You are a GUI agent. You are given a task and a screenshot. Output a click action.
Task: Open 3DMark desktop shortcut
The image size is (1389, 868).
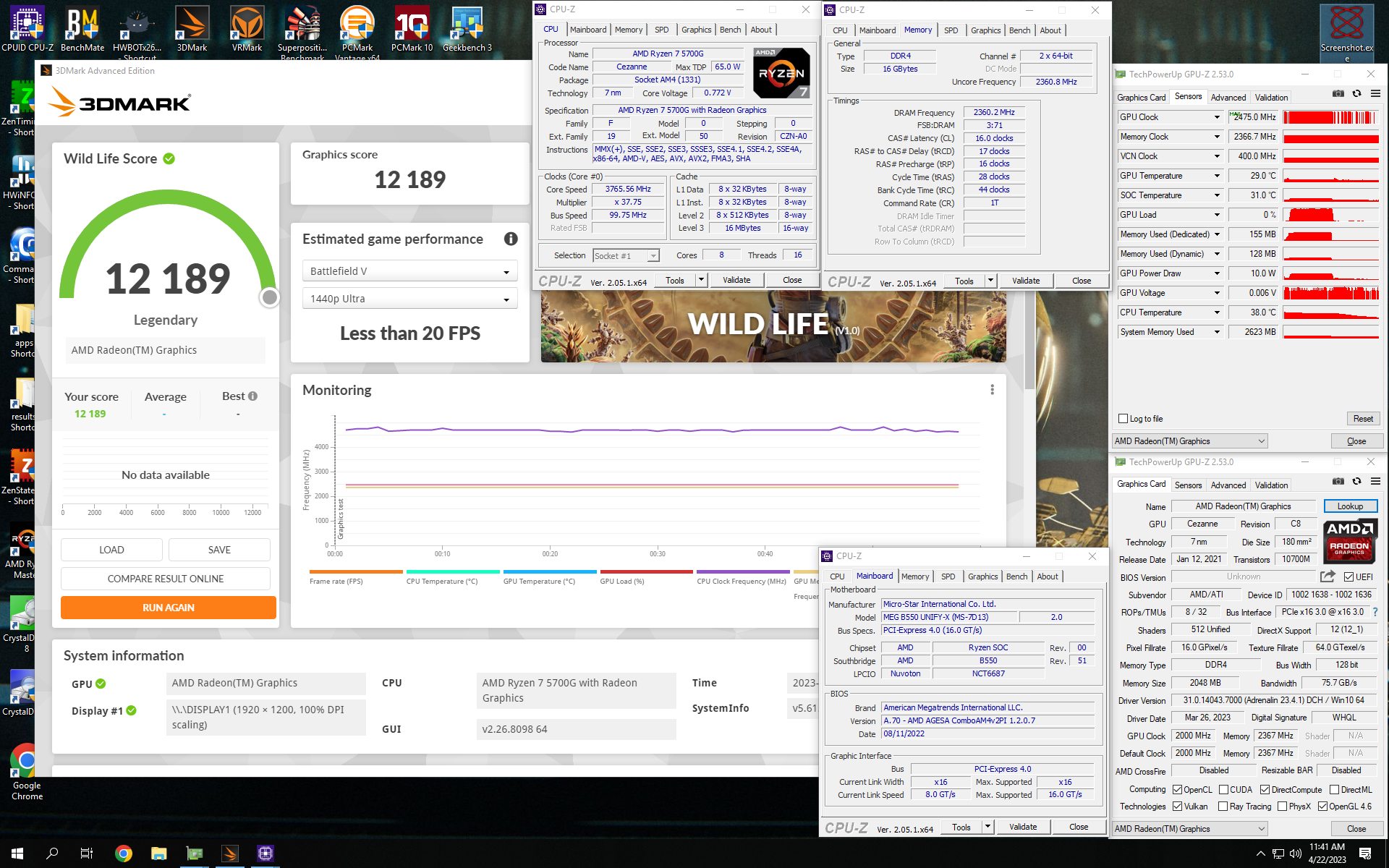point(192,30)
